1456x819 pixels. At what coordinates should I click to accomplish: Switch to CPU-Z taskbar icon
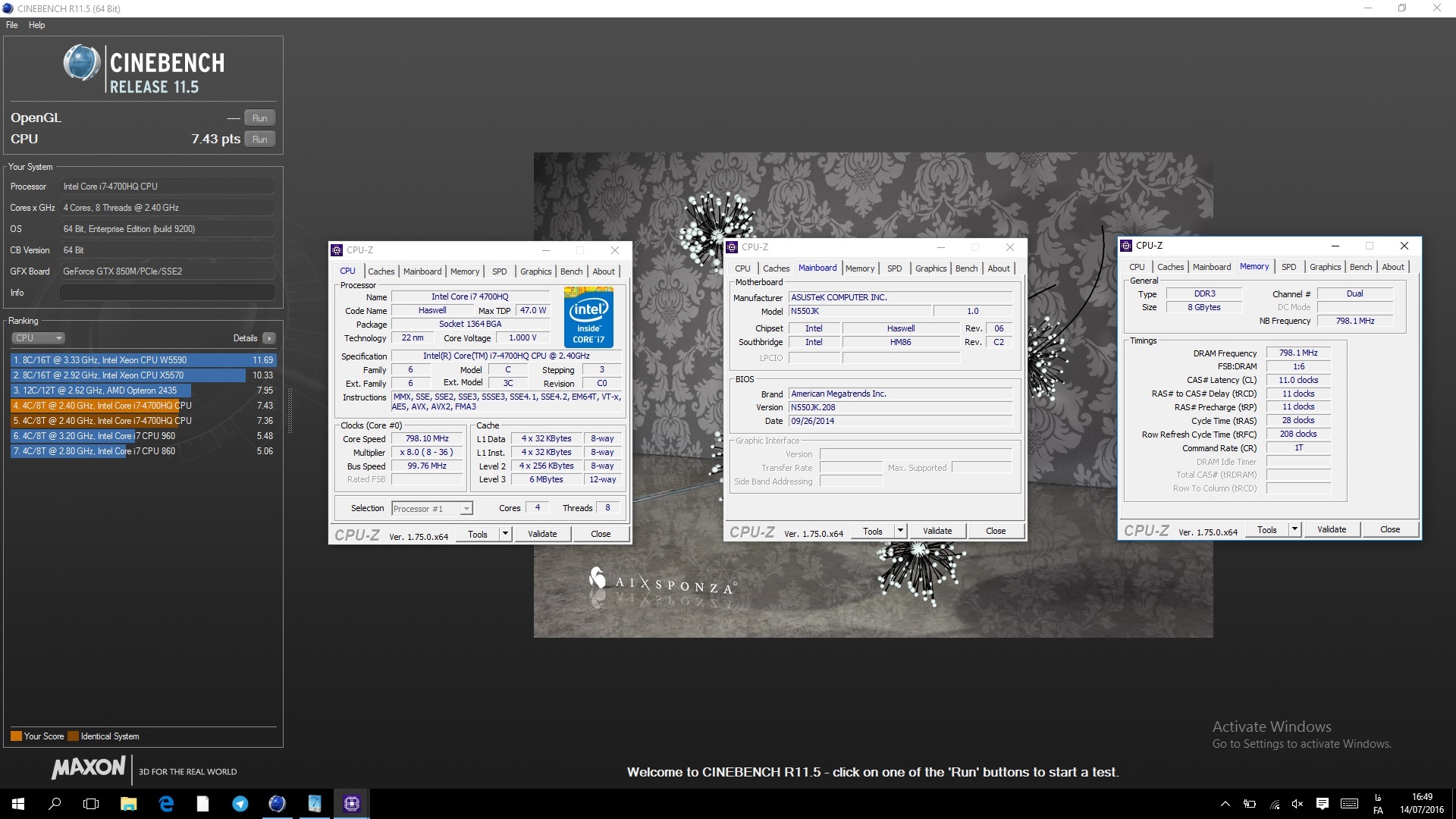click(x=352, y=804)
